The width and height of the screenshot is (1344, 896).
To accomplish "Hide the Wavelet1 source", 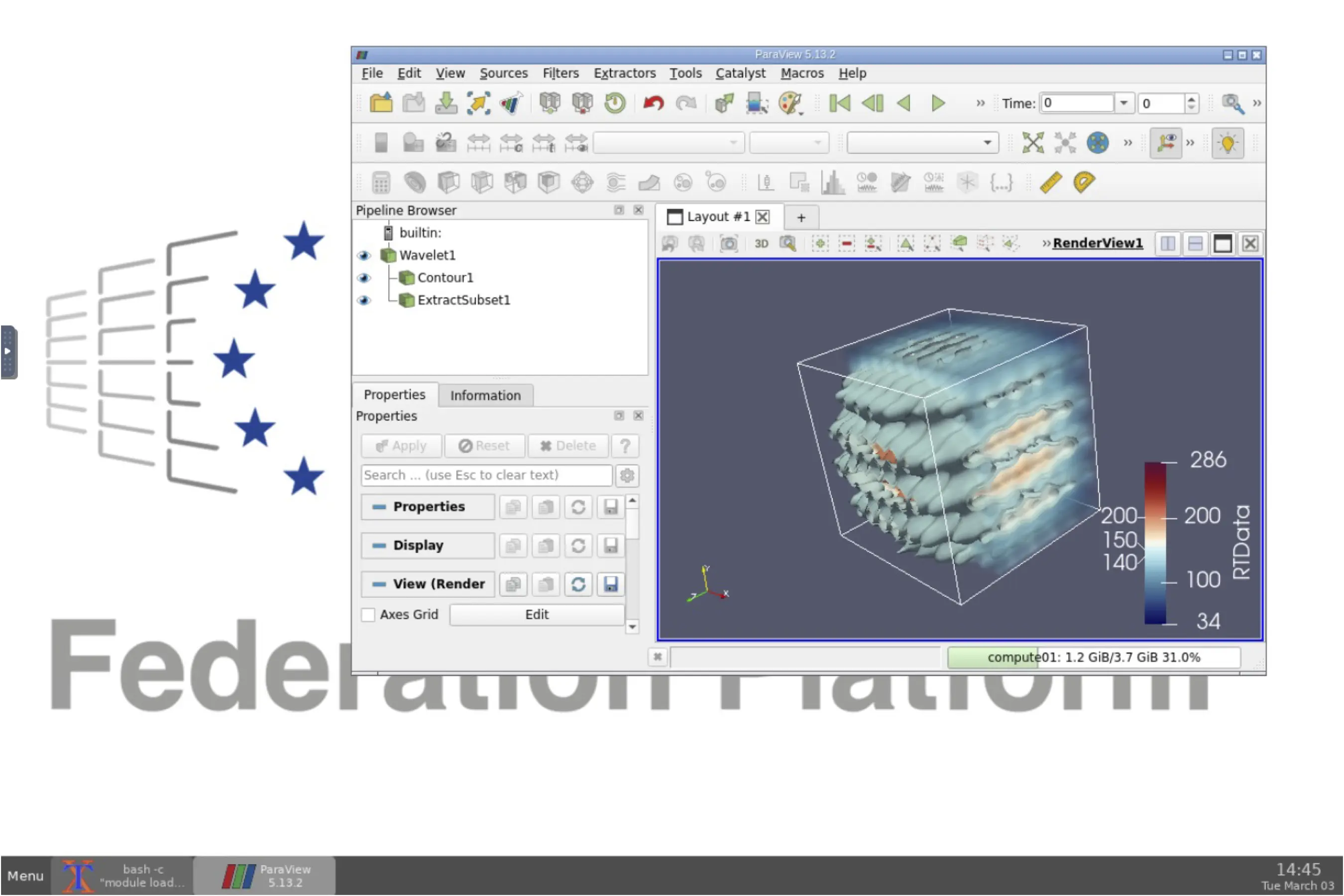I will click(x=364, y=255).
